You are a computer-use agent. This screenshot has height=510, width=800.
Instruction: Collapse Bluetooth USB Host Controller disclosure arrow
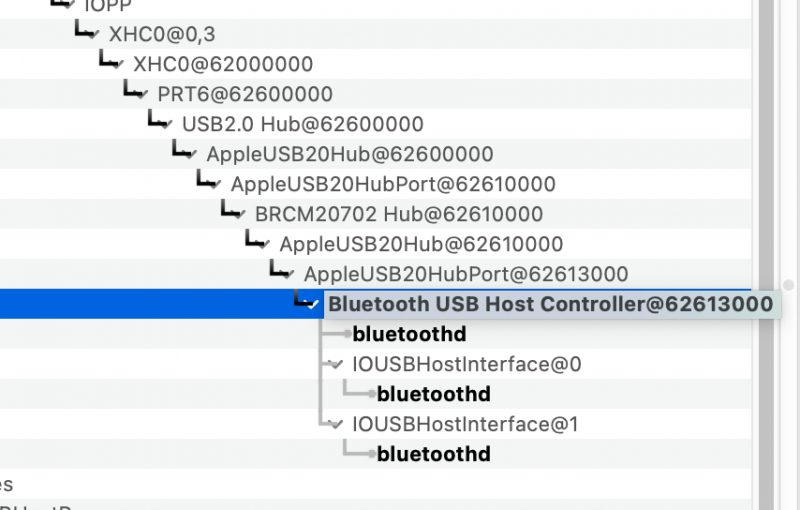tap(316, 305)
